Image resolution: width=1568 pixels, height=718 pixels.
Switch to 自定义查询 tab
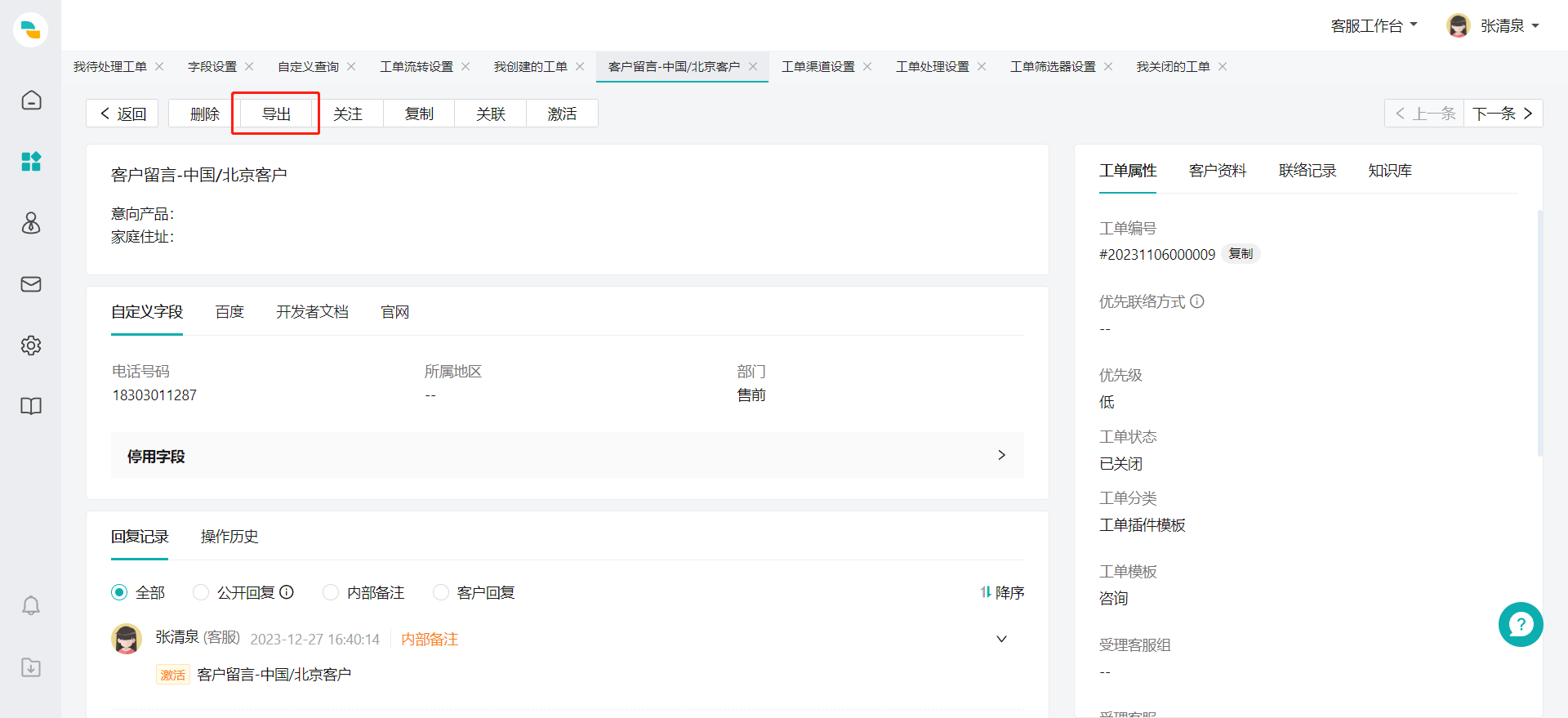coord(309,66)
